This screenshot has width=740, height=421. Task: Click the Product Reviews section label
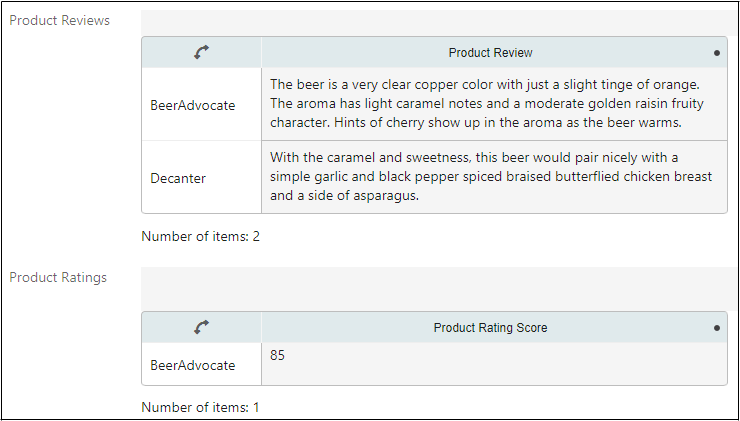pyautogui.click(x=59, y=21)
